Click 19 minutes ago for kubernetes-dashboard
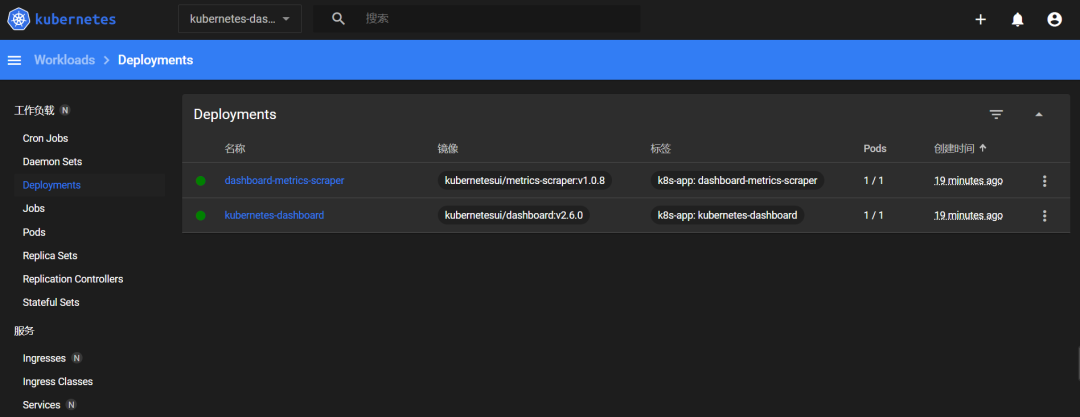Viewport: 1080px width, 417px height. click(x=968, y=216)
